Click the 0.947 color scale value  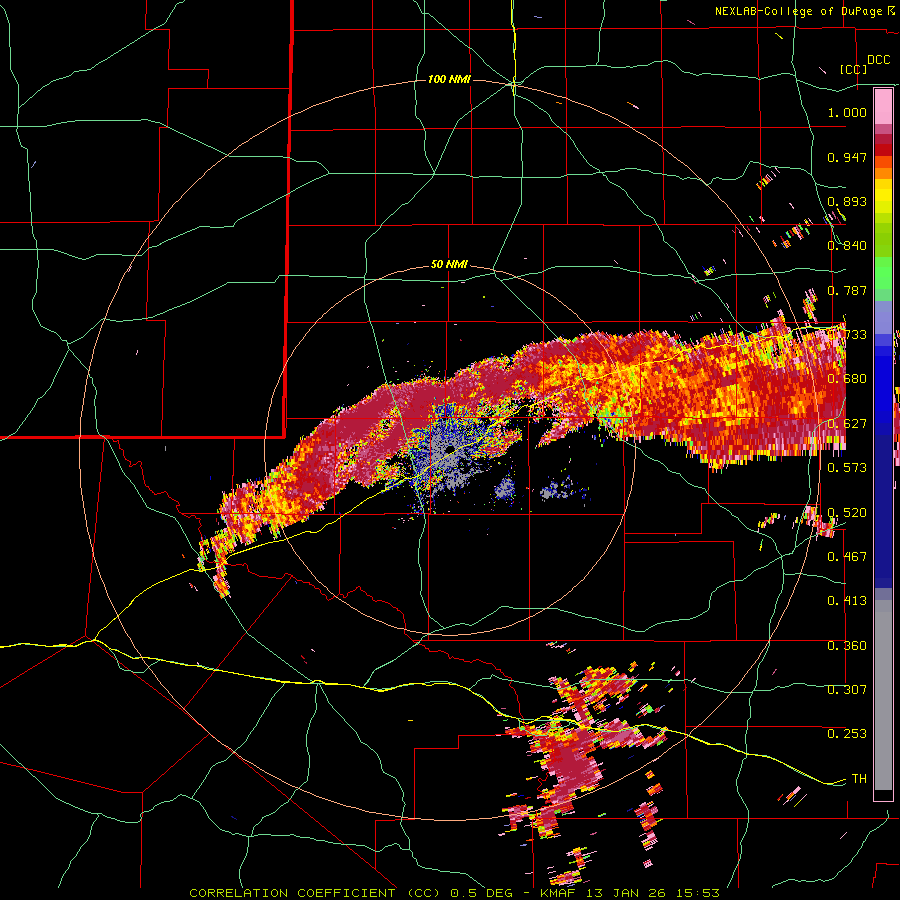click(x=847, y=157)
